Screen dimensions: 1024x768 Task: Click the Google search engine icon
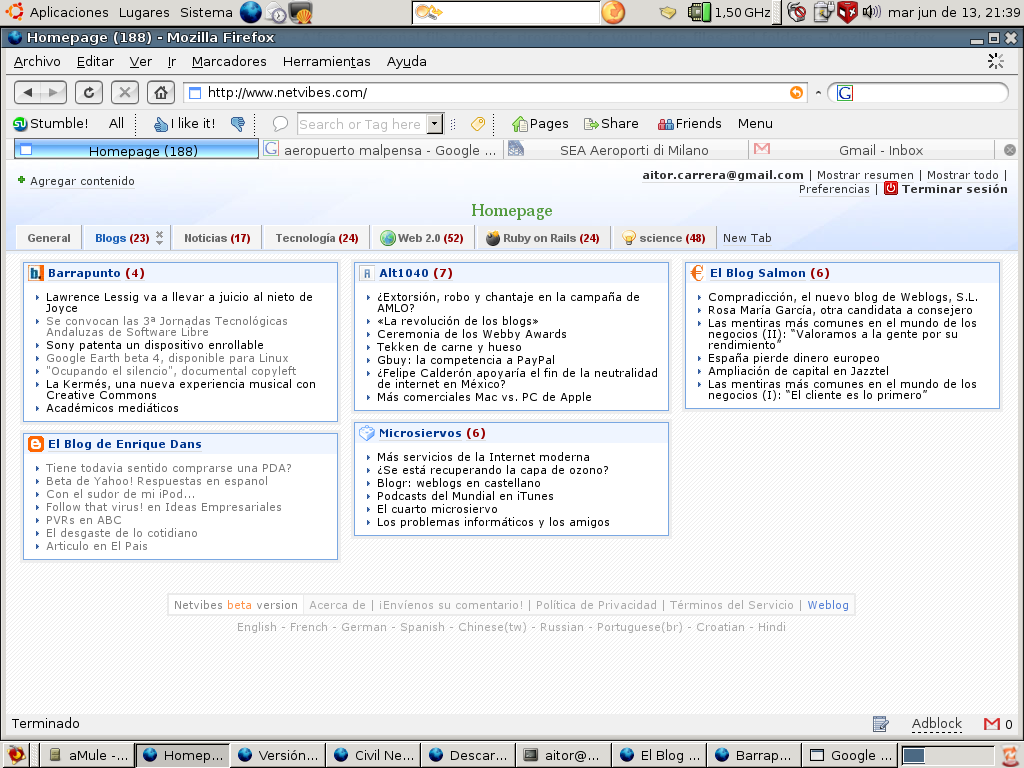(x=844, y=93)
